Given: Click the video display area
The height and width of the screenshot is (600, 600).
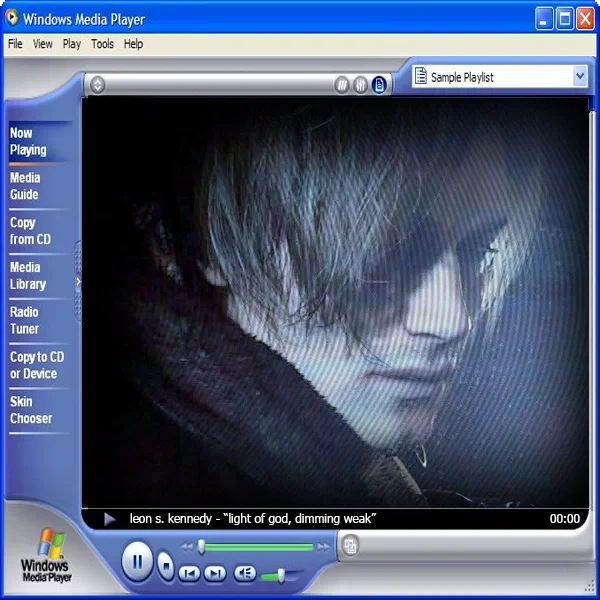Looking at the screenshot, I should tap(335, 302).
